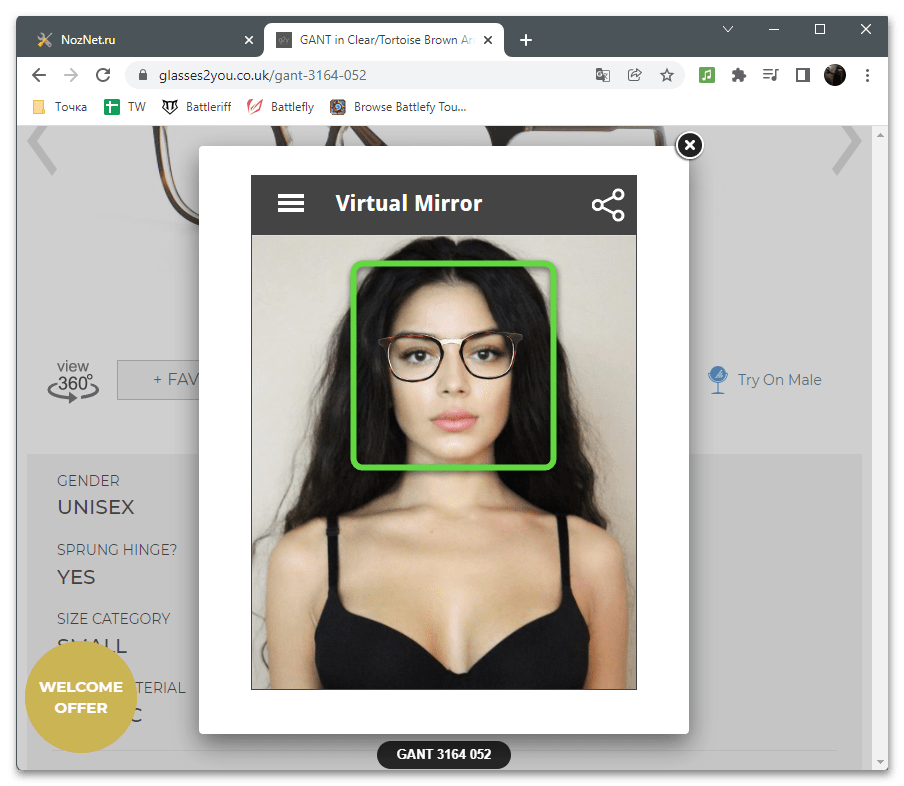This screenshot has height=786, width=904.
Task: Click the SIZE CATEGORY label
Action: point(114,619)
